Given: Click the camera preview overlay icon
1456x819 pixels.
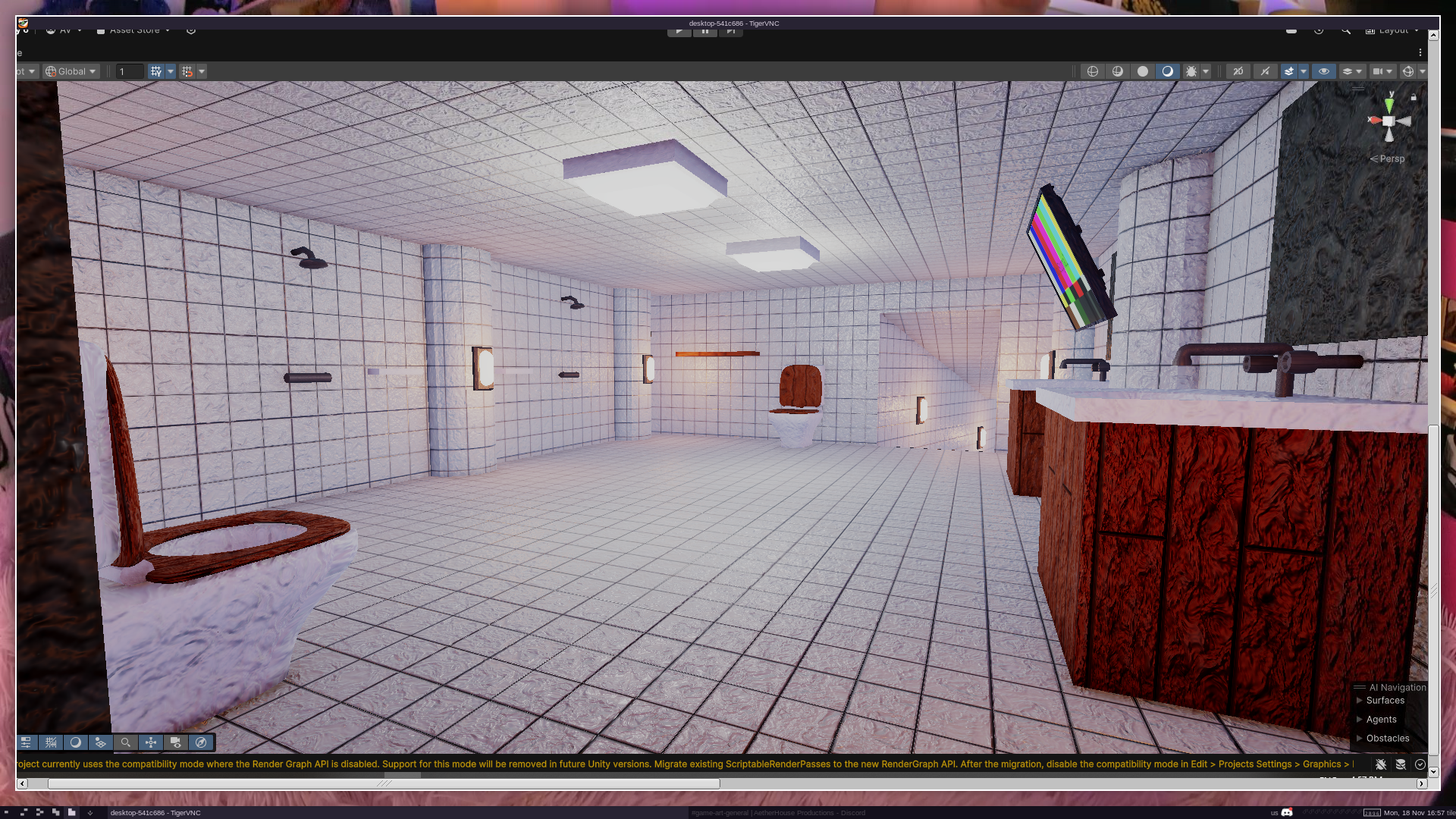Looking at the screenshot, I should 176,742.
